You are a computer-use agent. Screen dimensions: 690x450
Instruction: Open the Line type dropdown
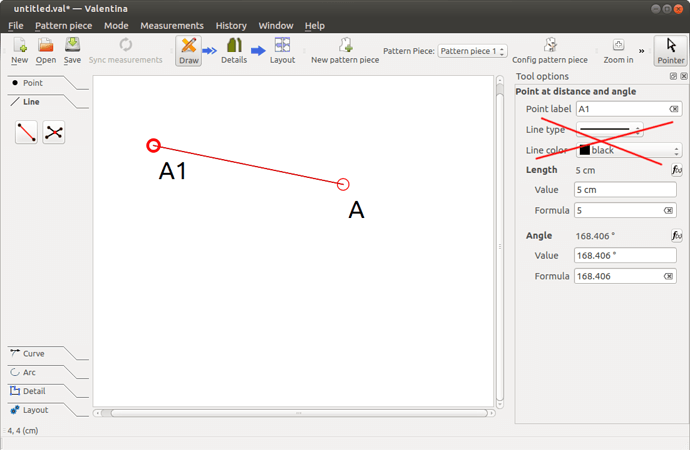(x=610, y=129)
